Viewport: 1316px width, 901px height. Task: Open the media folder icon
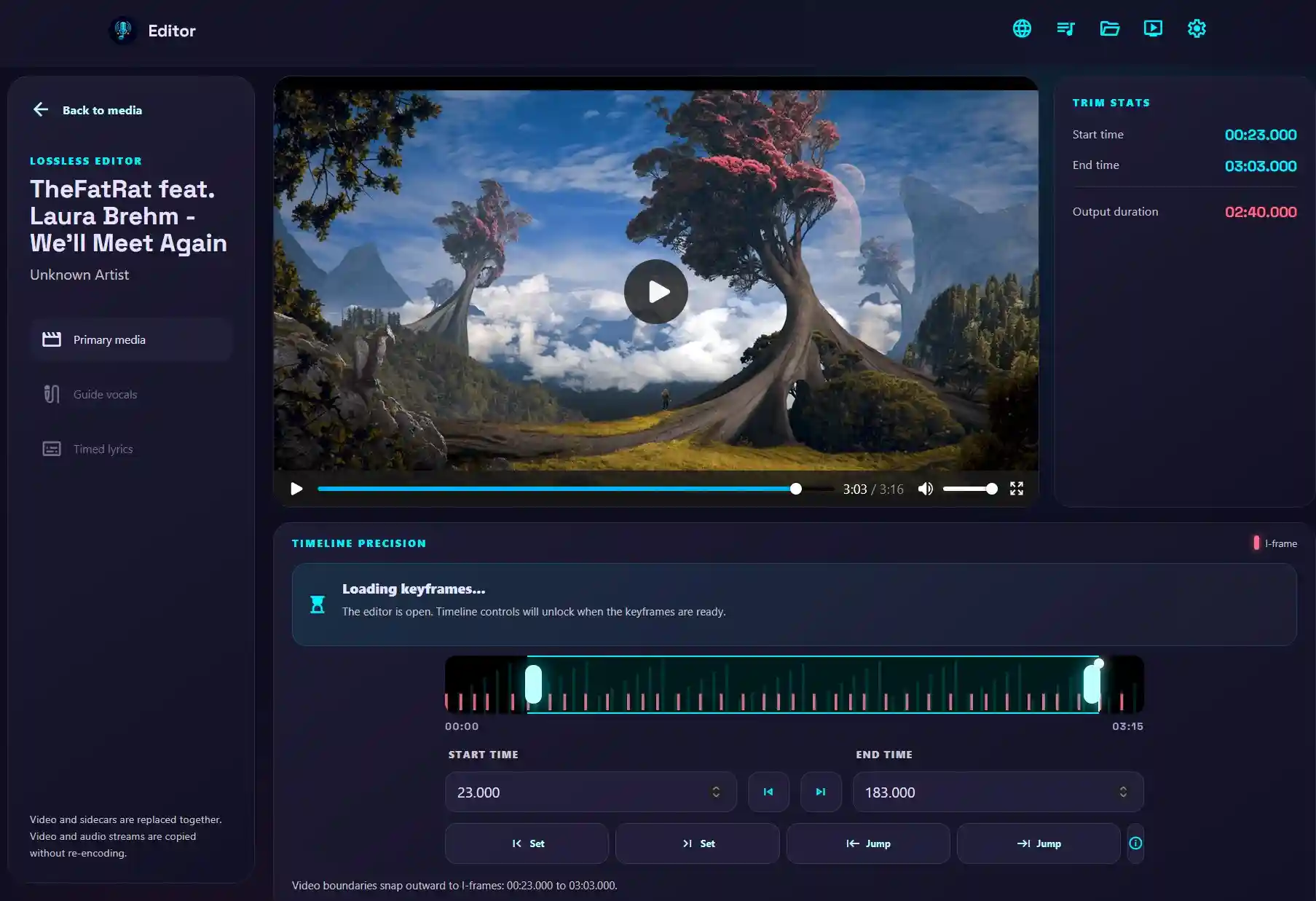click(x=1109, y=28)
